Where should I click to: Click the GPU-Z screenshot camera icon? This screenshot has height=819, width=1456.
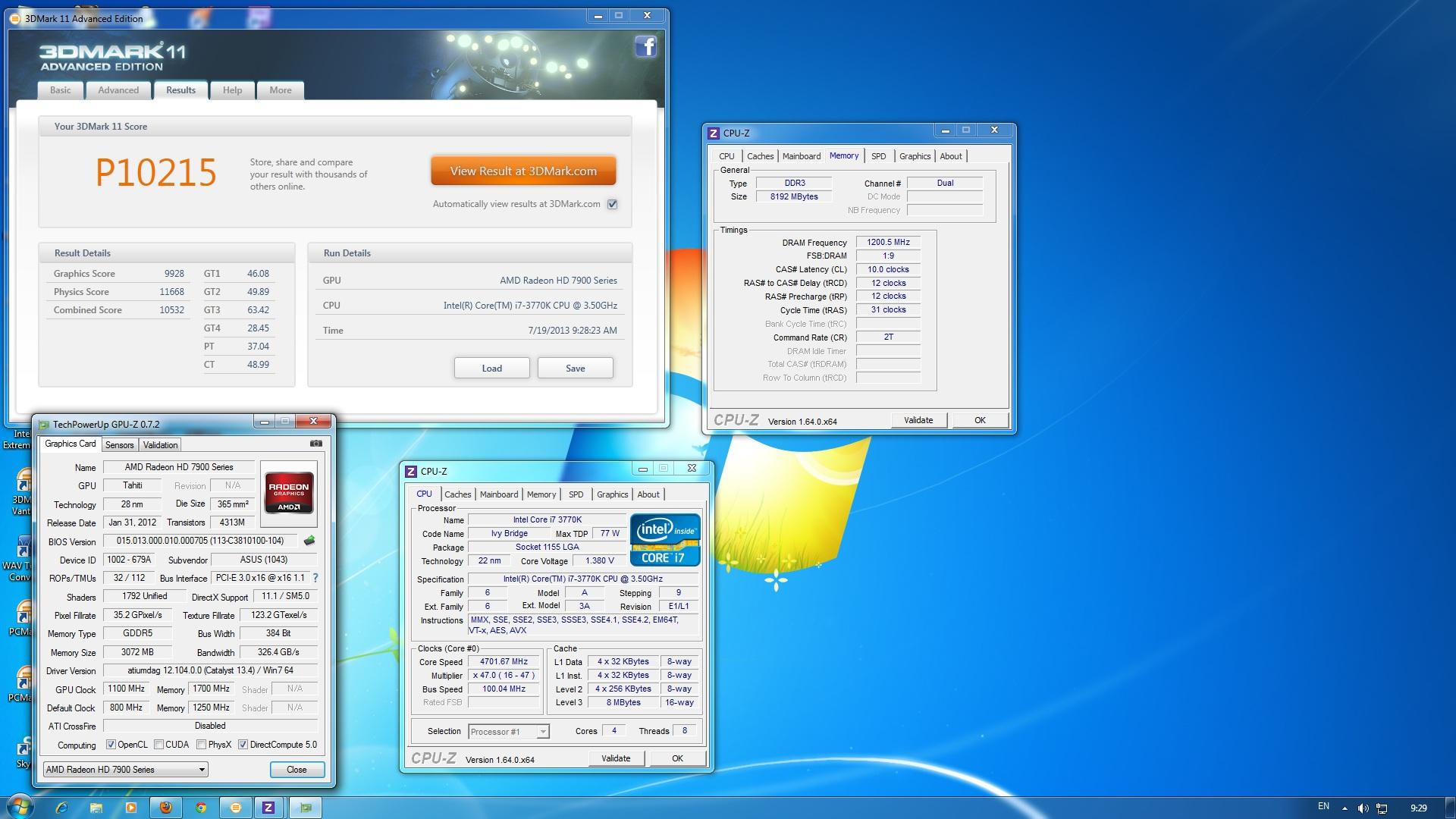pyautogui.click(x=316, y=444)
